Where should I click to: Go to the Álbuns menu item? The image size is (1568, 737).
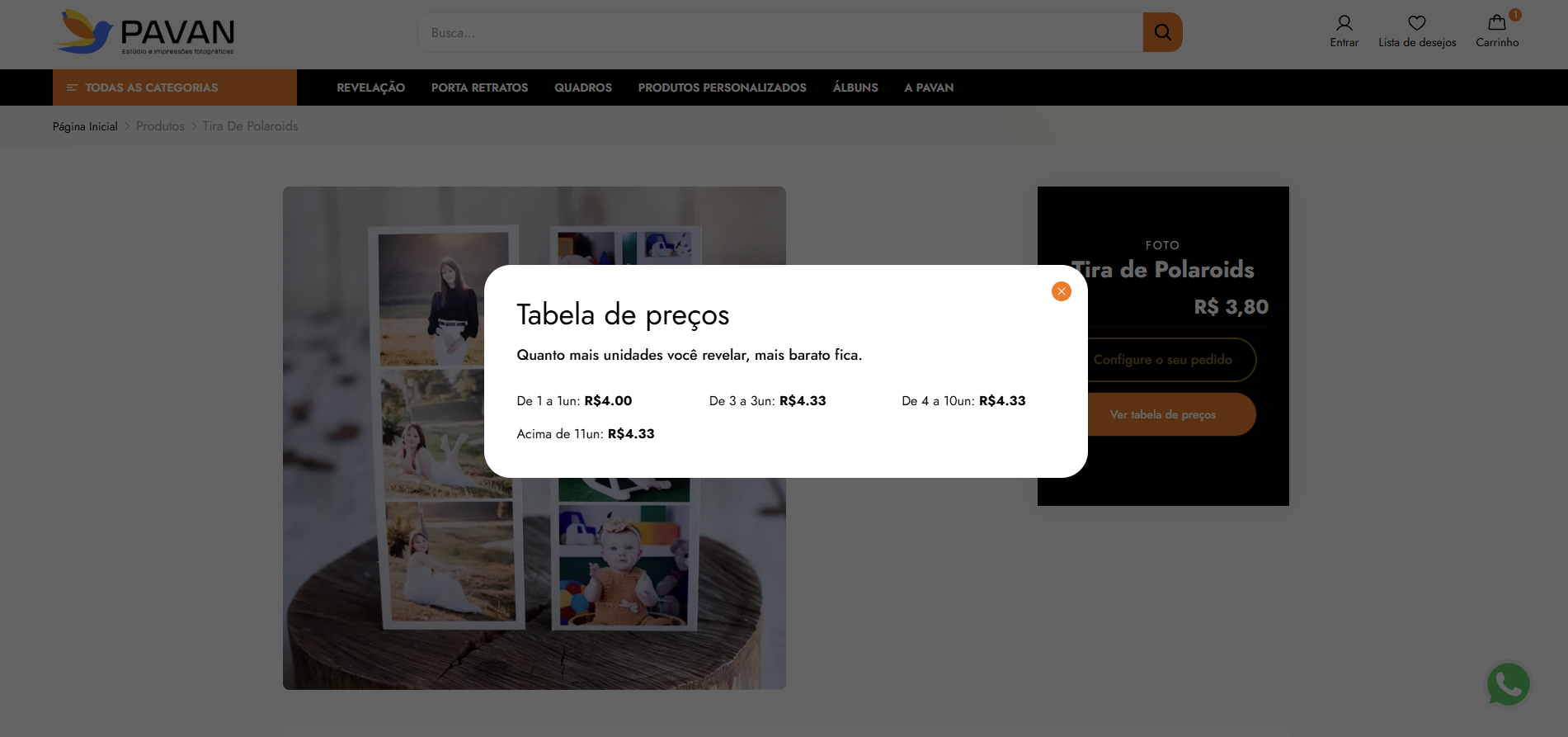pyautogui.click(x=855, y=87)
